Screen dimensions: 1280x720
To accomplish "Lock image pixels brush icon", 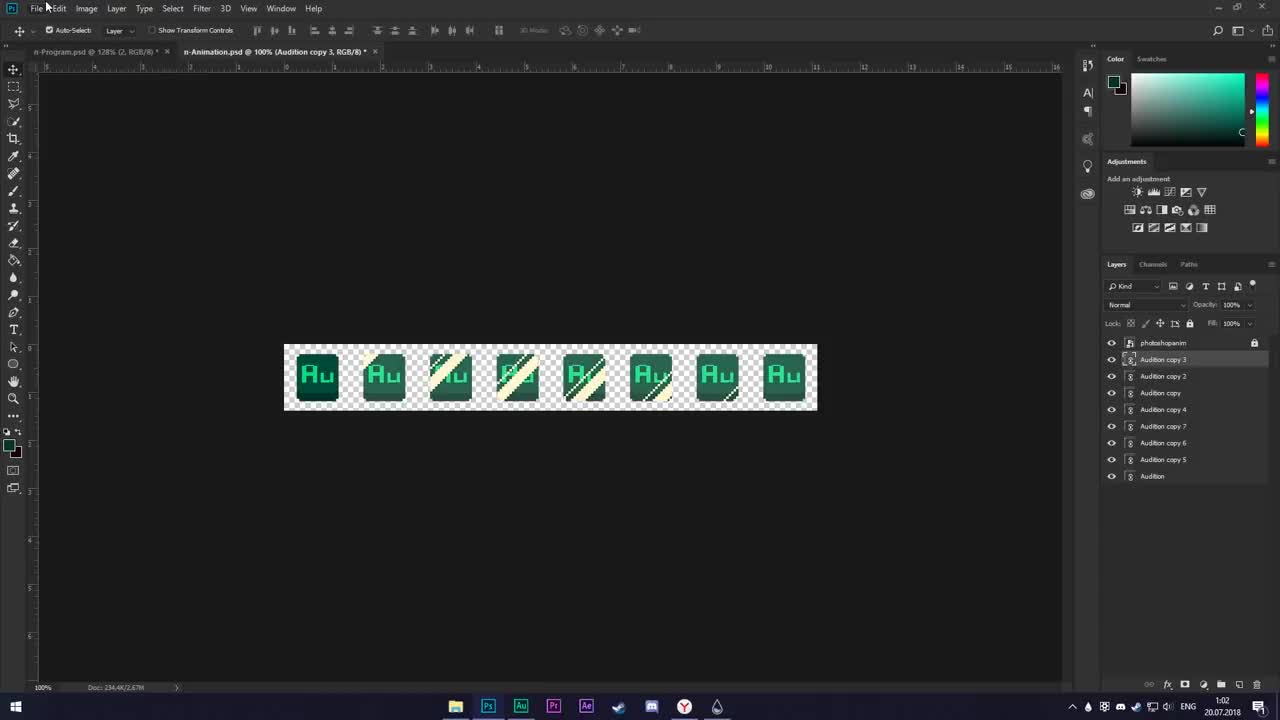I will (1146, 323).
